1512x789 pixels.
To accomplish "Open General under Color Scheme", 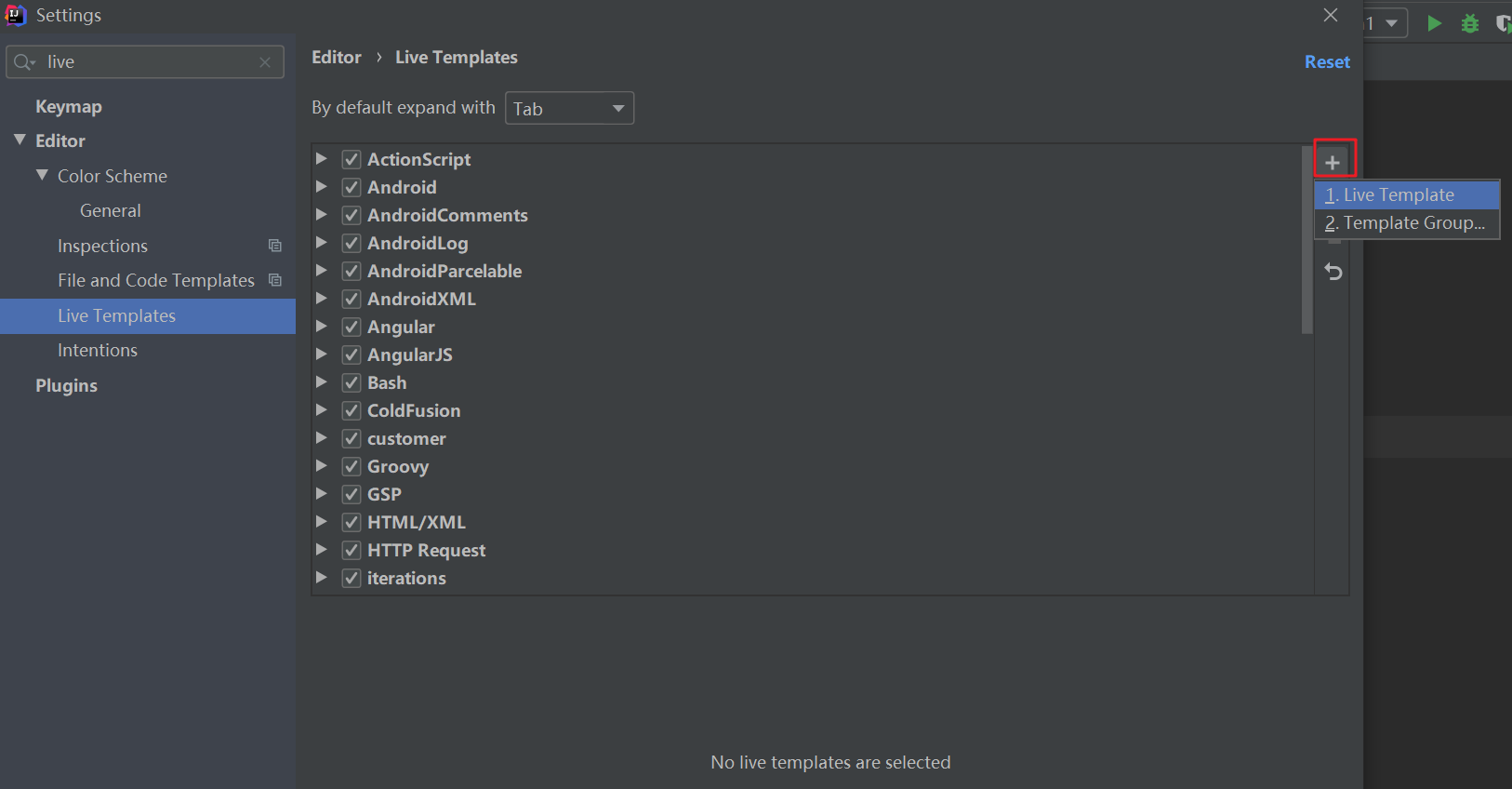I will (x=111, y=211).
